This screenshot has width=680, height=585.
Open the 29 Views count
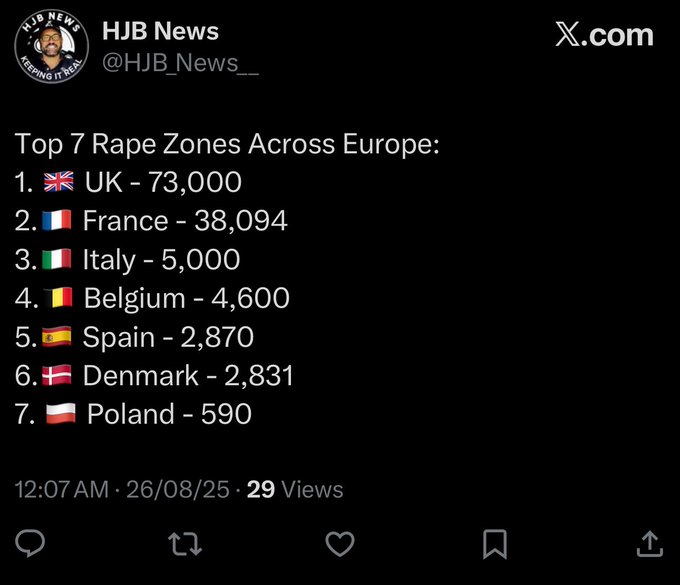295,490
